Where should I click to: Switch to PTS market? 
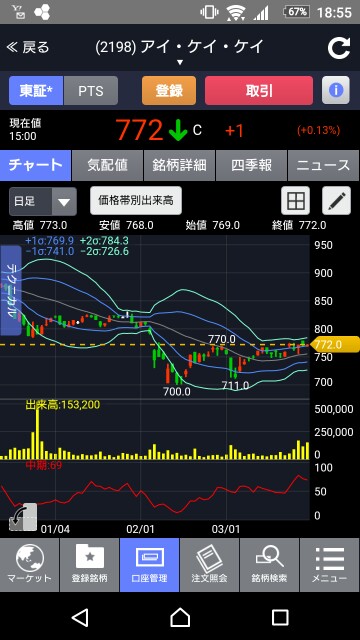point(91,91)
